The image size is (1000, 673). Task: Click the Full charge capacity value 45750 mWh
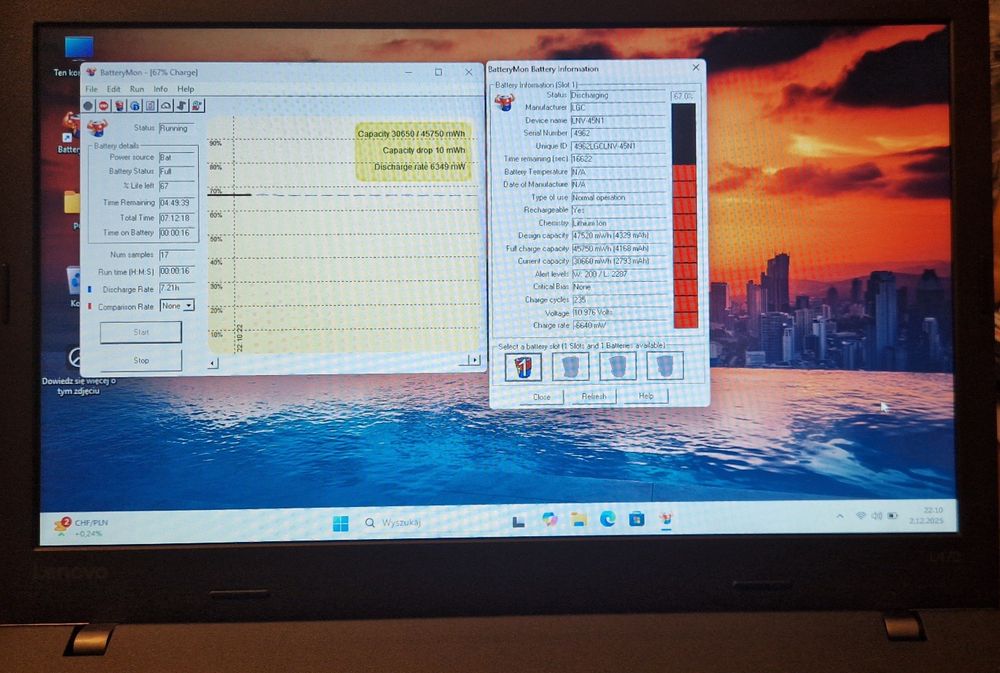[x=619, y=248]
